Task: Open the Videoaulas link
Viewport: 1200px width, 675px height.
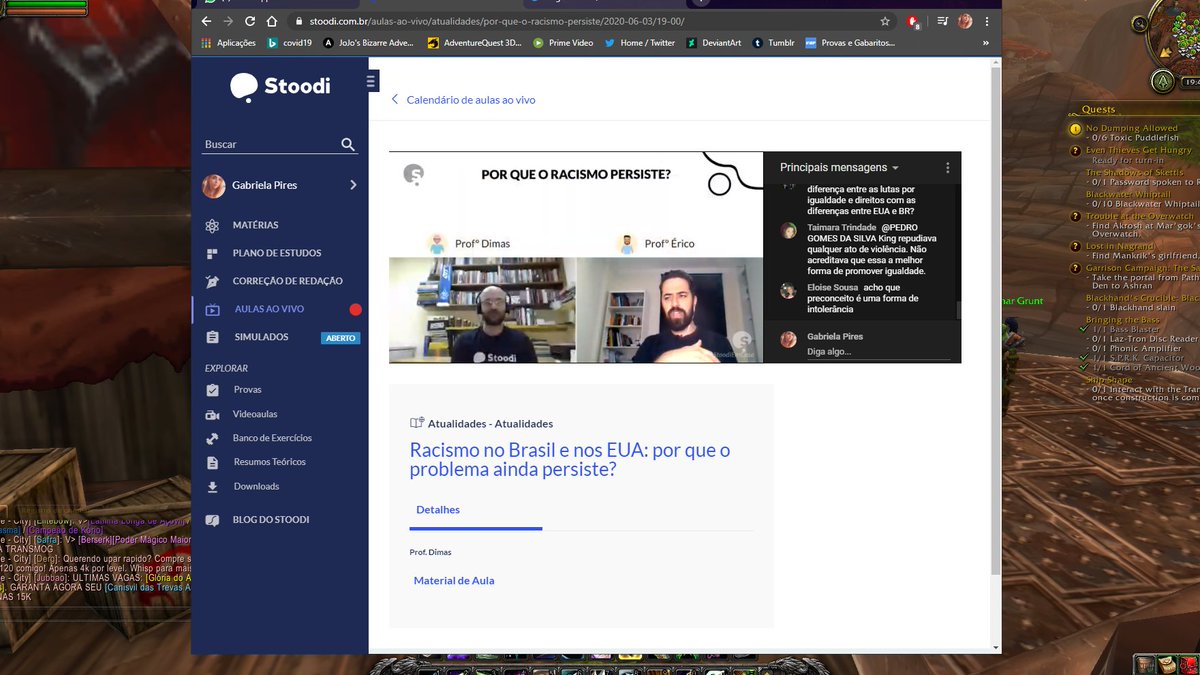Action: click(255, 414)
